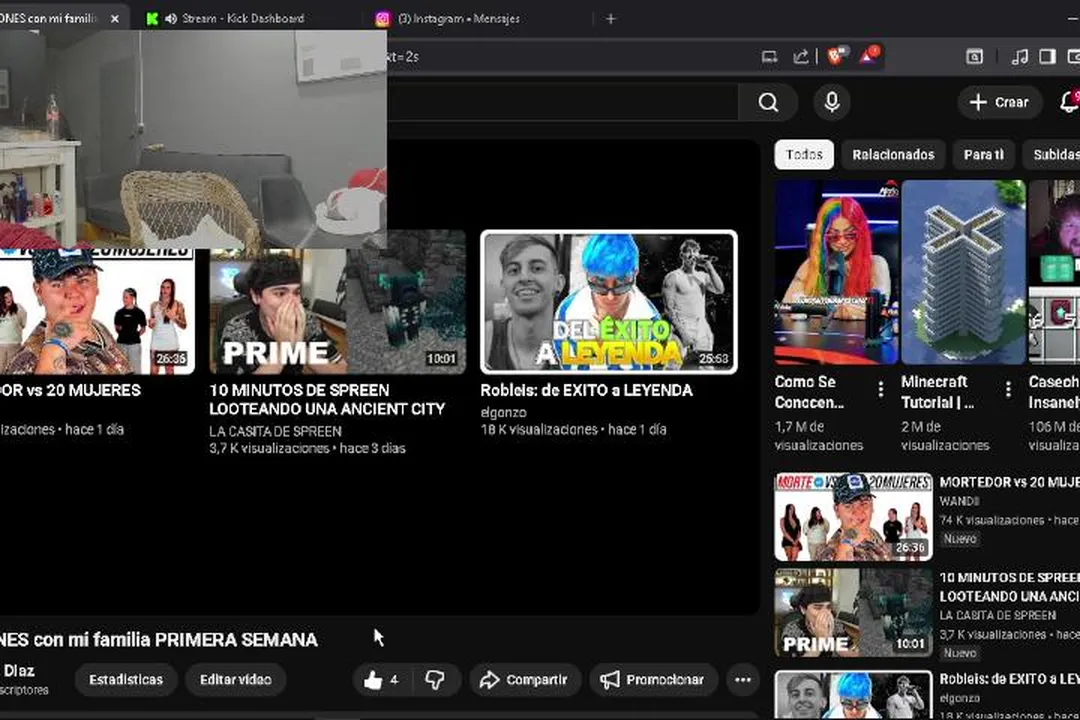Click the YouTube search magnifier button

pos(768,102)
